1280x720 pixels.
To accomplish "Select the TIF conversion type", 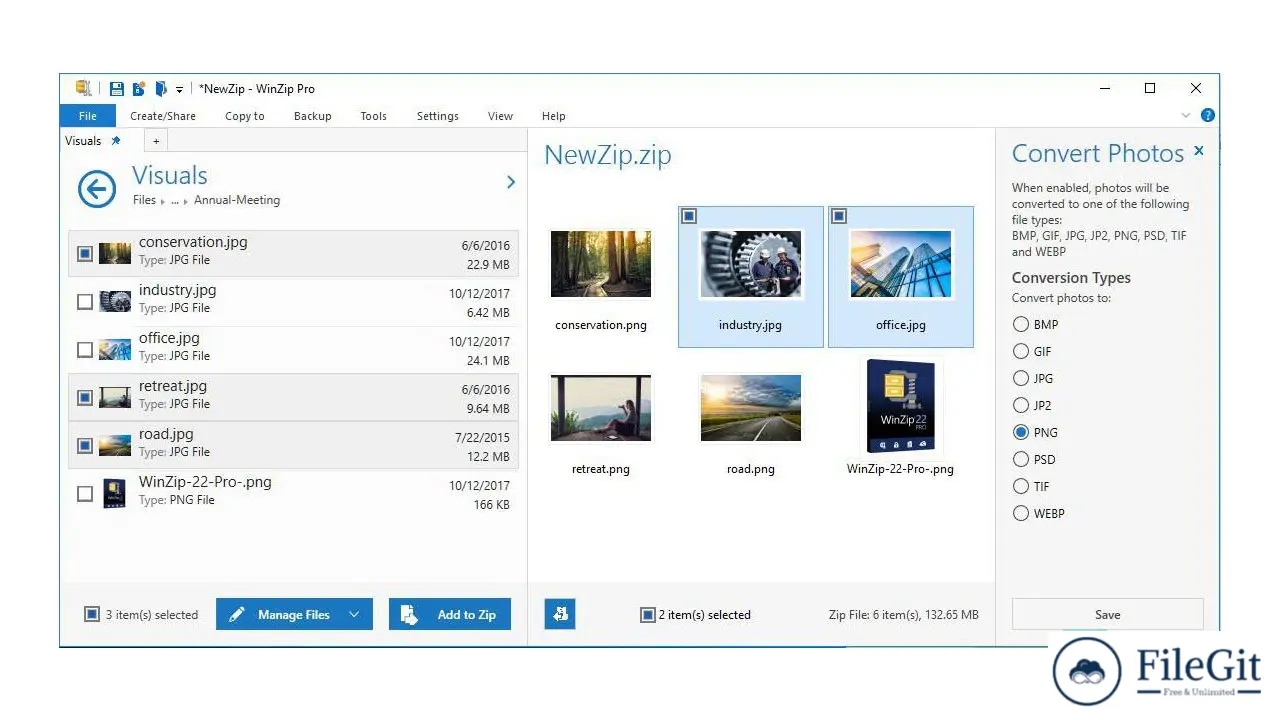I will pyautogui.click(x=1021, y=486).
